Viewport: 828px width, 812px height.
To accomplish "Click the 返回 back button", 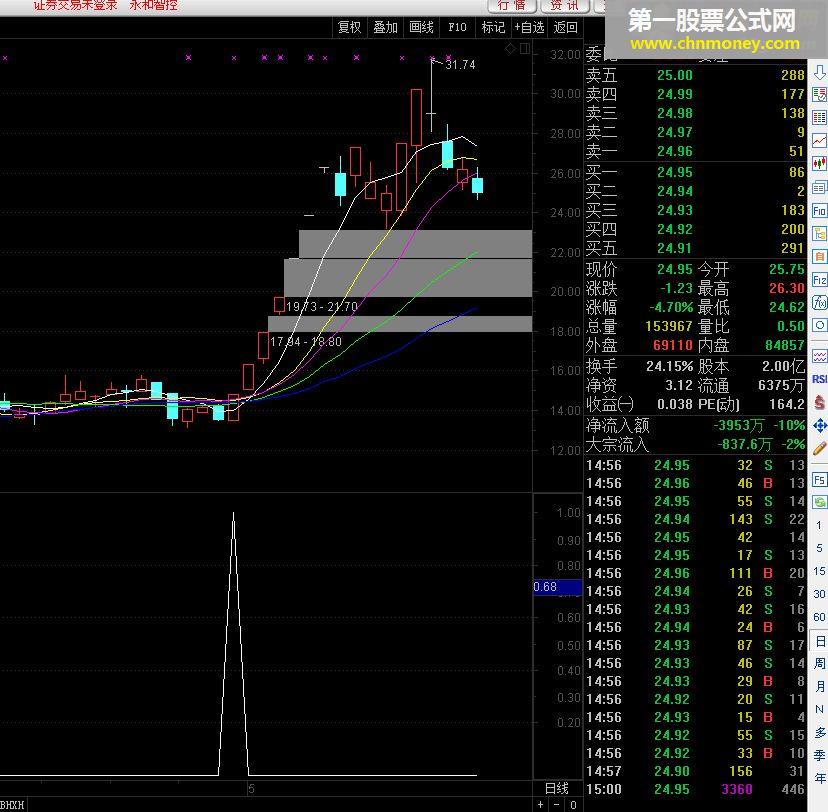I will 566,27.
